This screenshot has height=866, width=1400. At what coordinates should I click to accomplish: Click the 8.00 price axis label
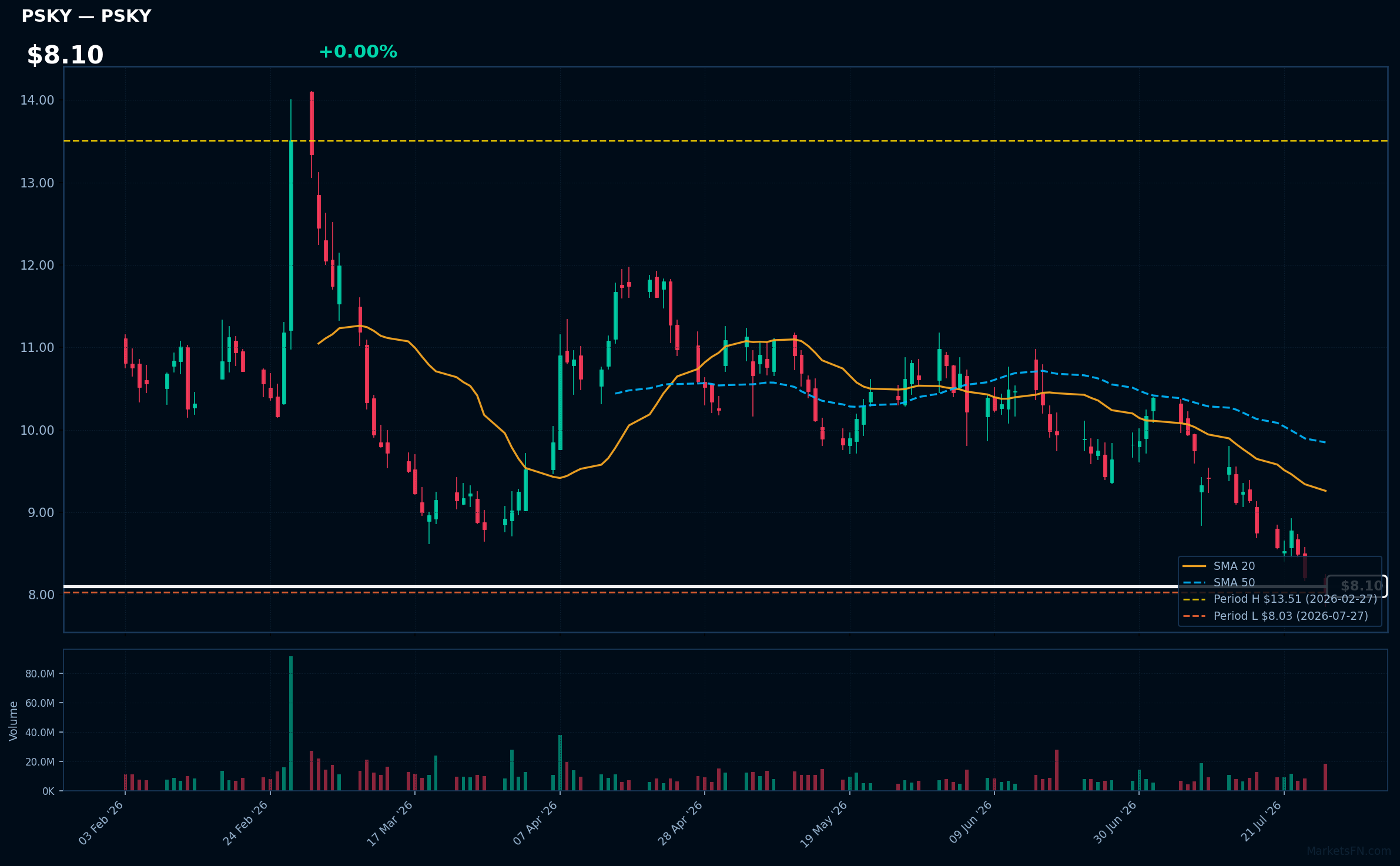(x=41, y=595)
